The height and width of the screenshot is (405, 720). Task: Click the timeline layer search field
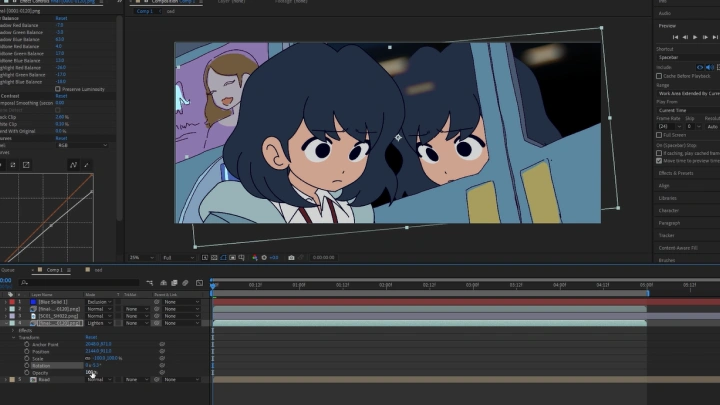[79, 283]
